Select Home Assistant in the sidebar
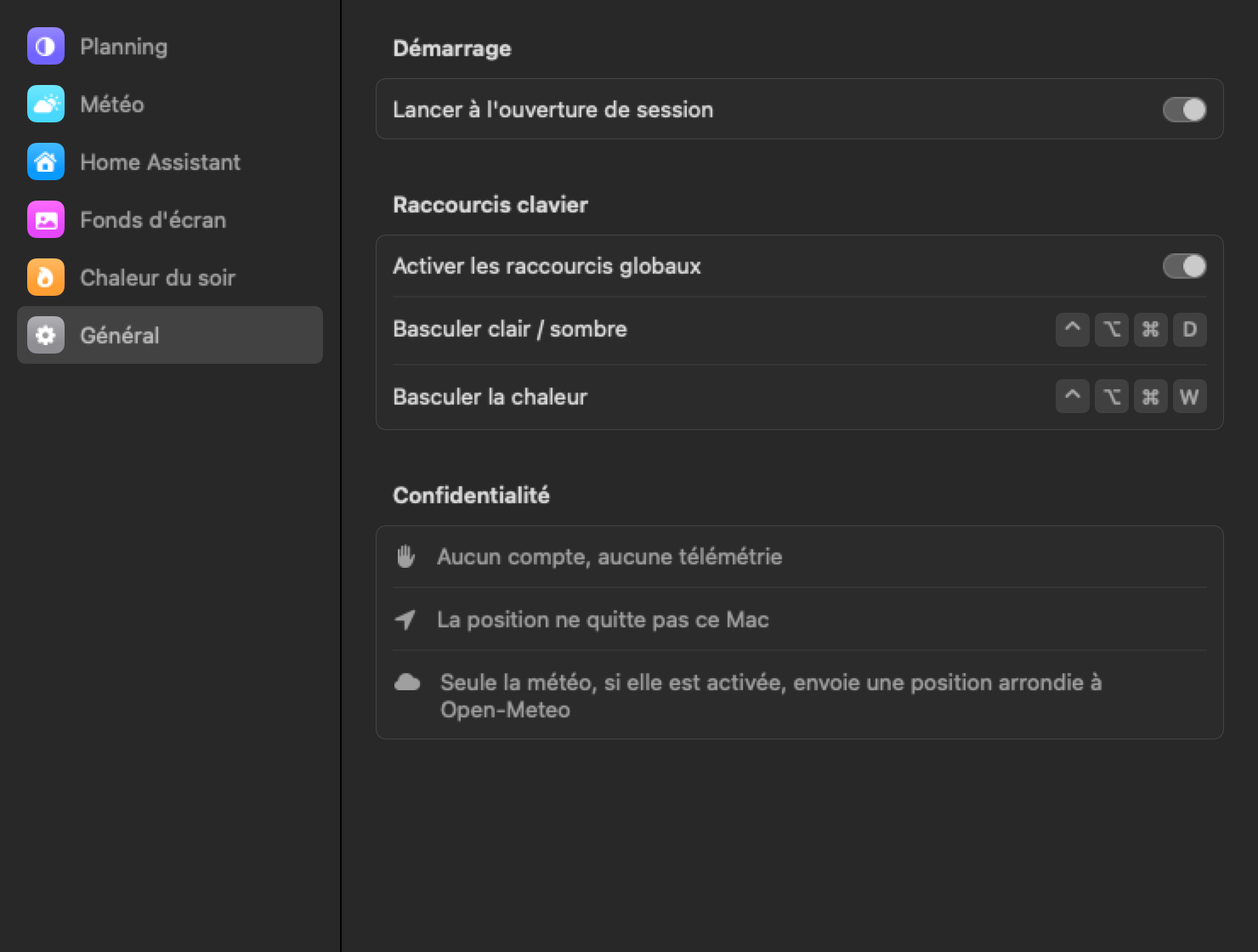 pyautogui.click(x=170, y=161)
